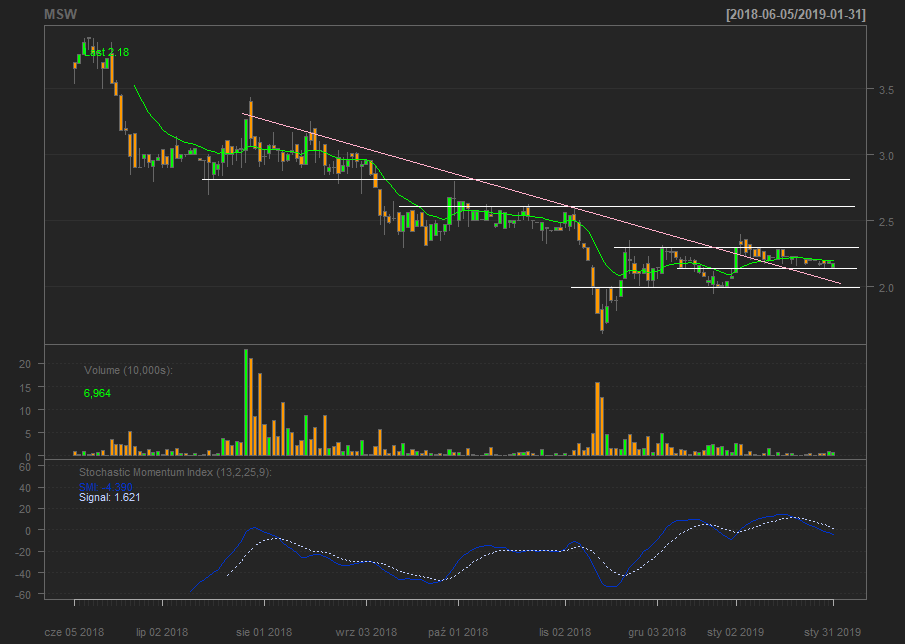This screenshot has height=644, width=905.
Task: Click the lowest candlestick of mid-November
Action: click(602, 320)
